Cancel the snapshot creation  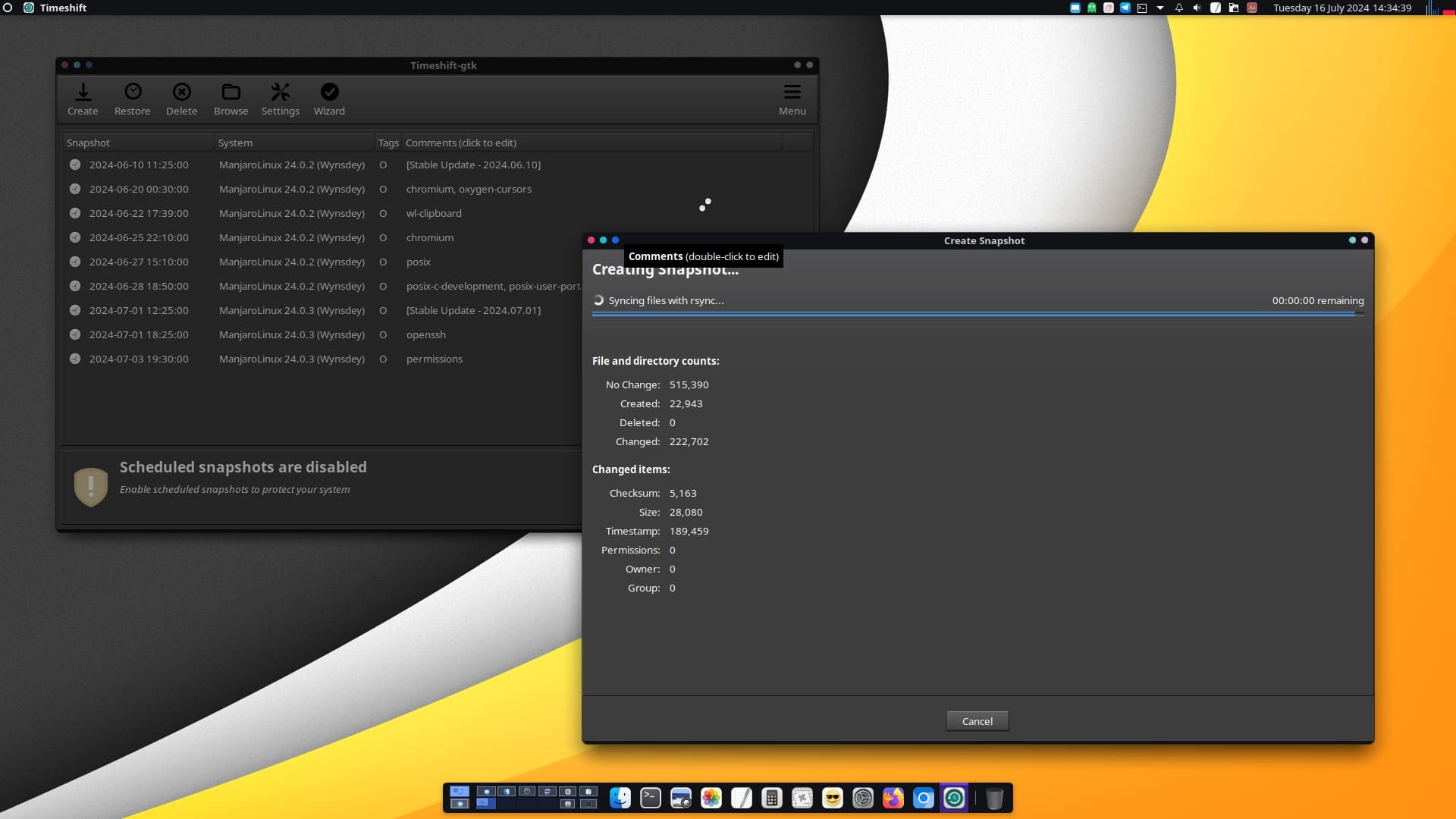point(977,721)
